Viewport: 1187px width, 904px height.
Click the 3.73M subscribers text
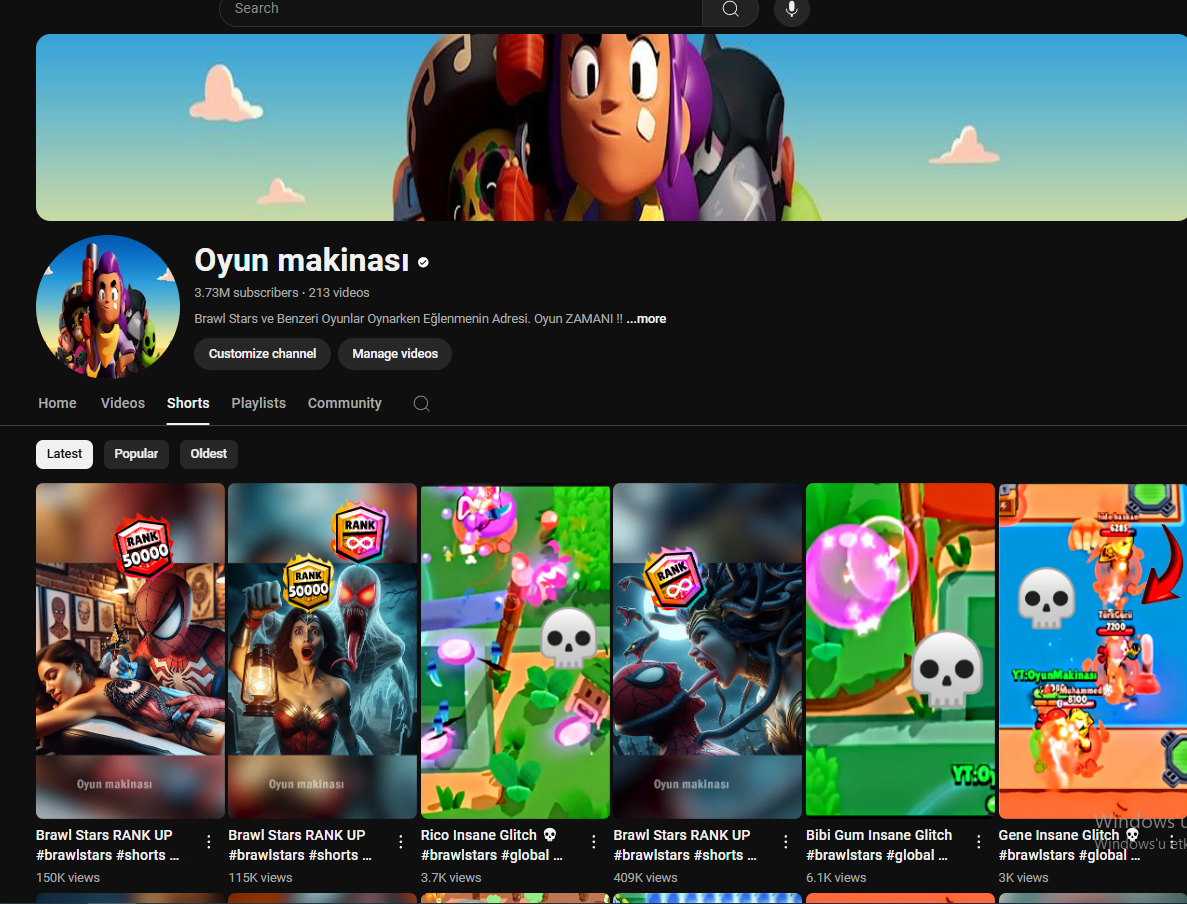[246, 292]
